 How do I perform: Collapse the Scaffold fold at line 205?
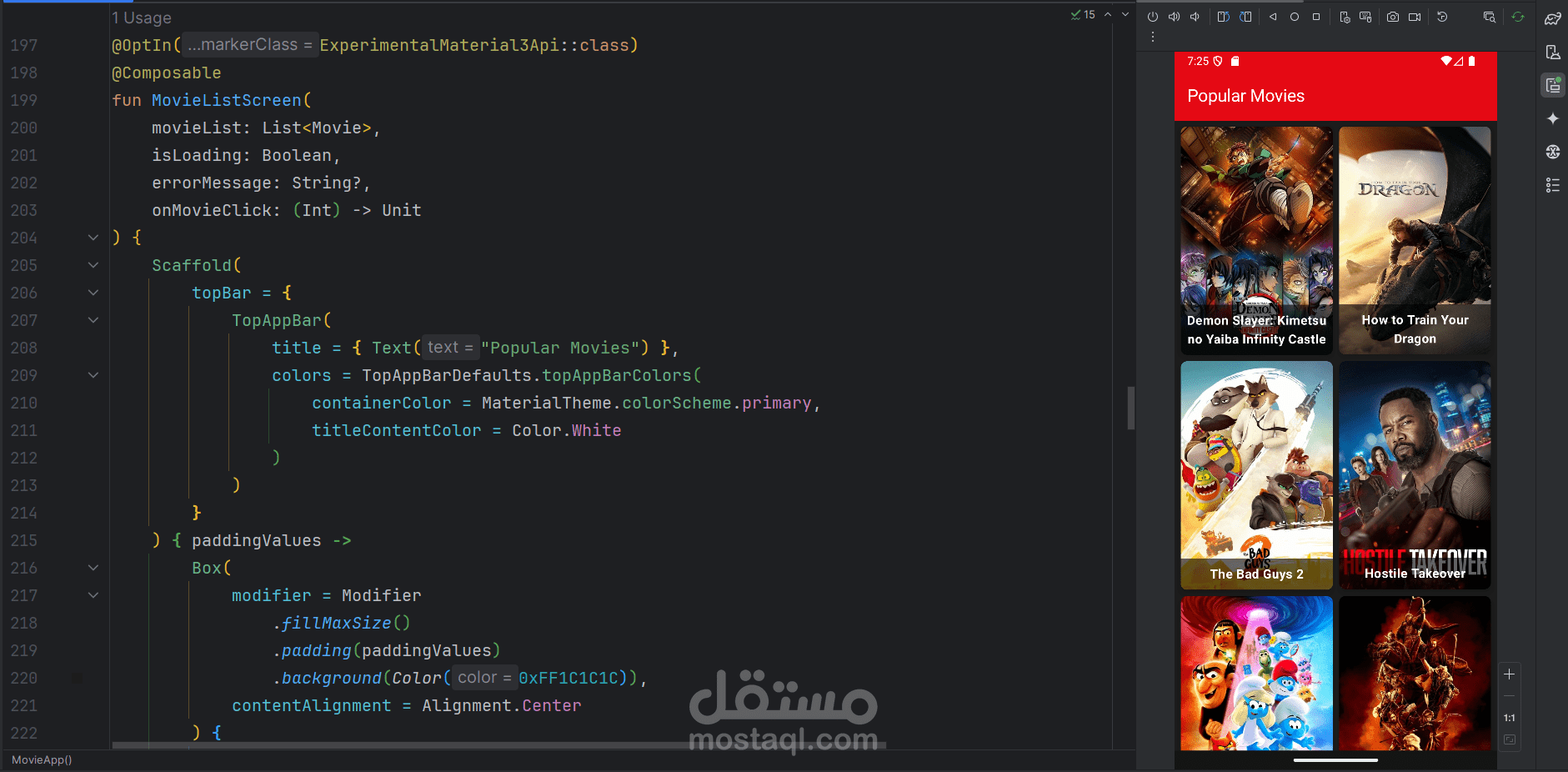click(x=93, y=265)
